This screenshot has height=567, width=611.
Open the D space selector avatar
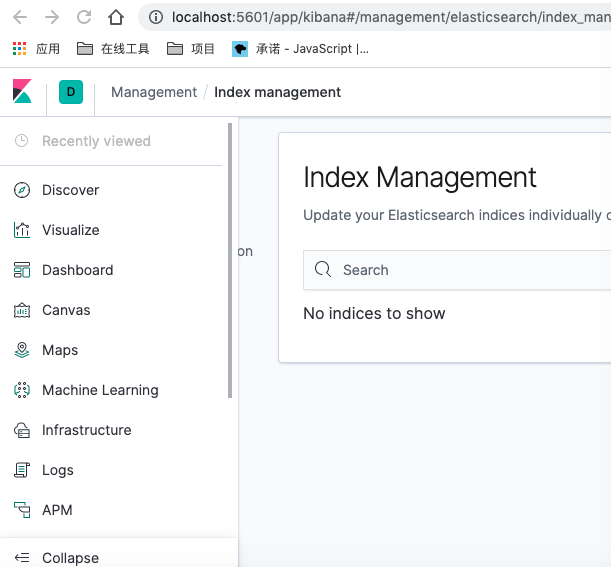(71, 92)
